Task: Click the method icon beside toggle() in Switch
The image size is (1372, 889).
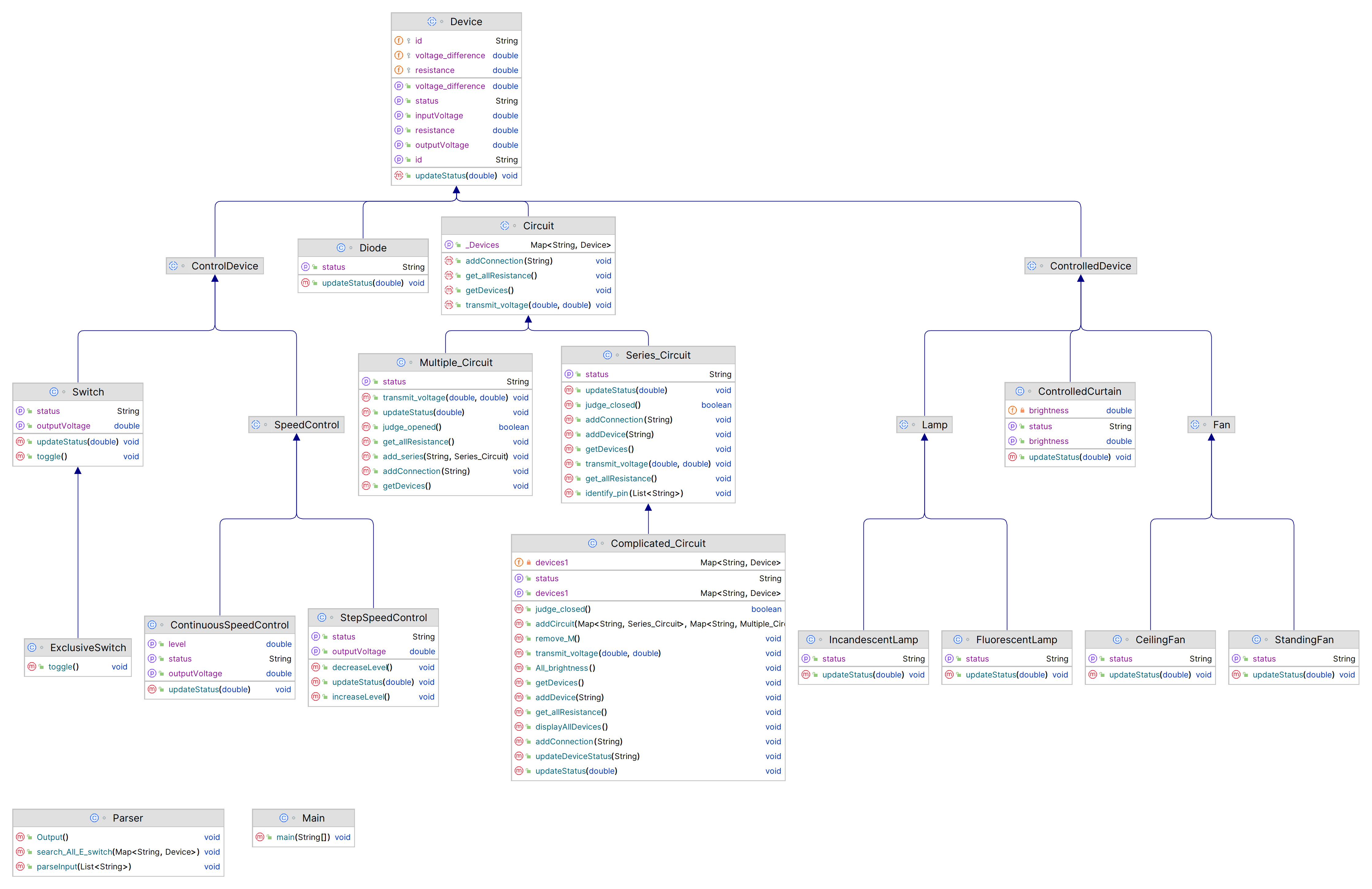Action: [20, 456]
